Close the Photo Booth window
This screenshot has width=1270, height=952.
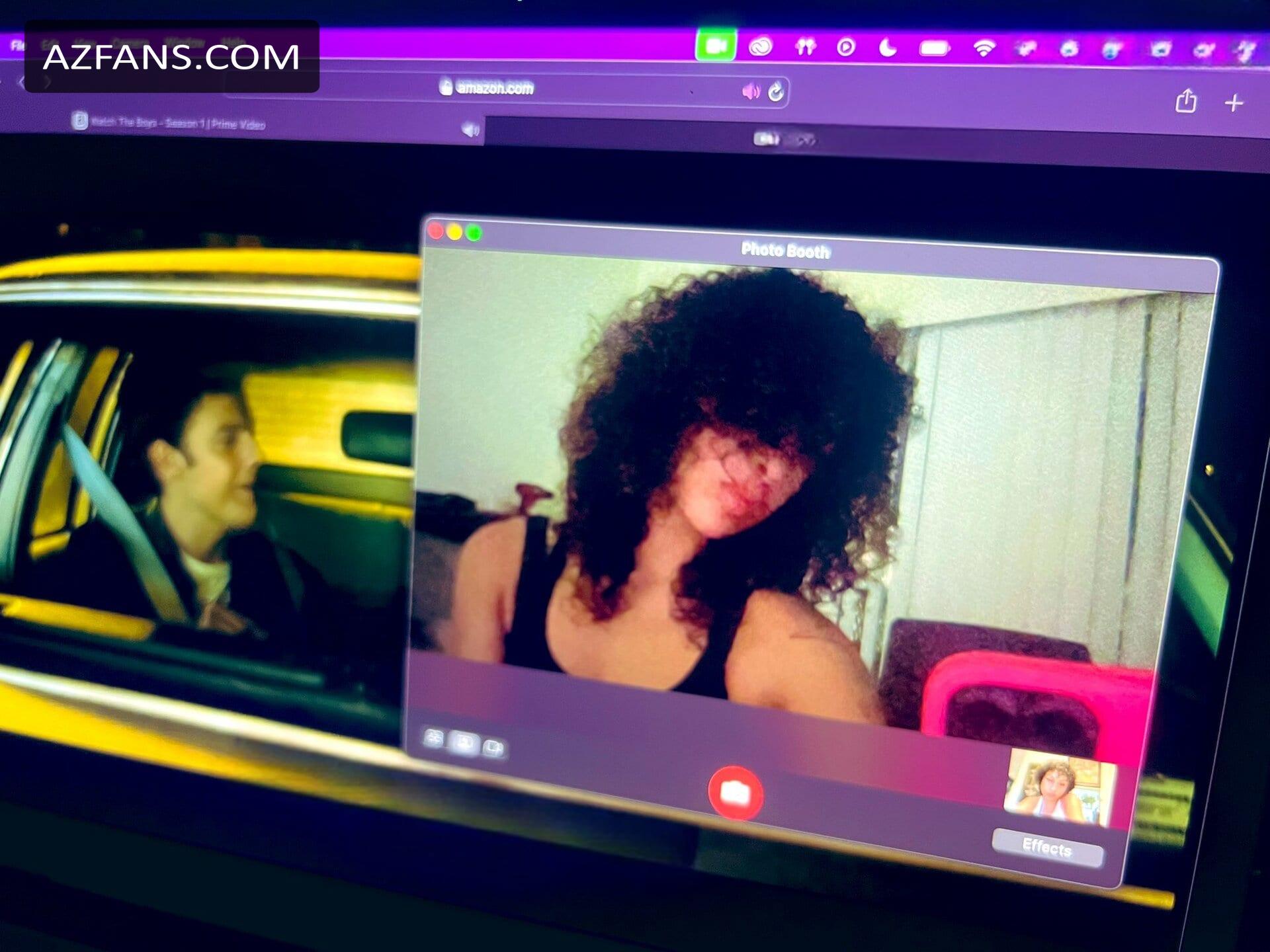pyautogui.click(x=436, y=230)
